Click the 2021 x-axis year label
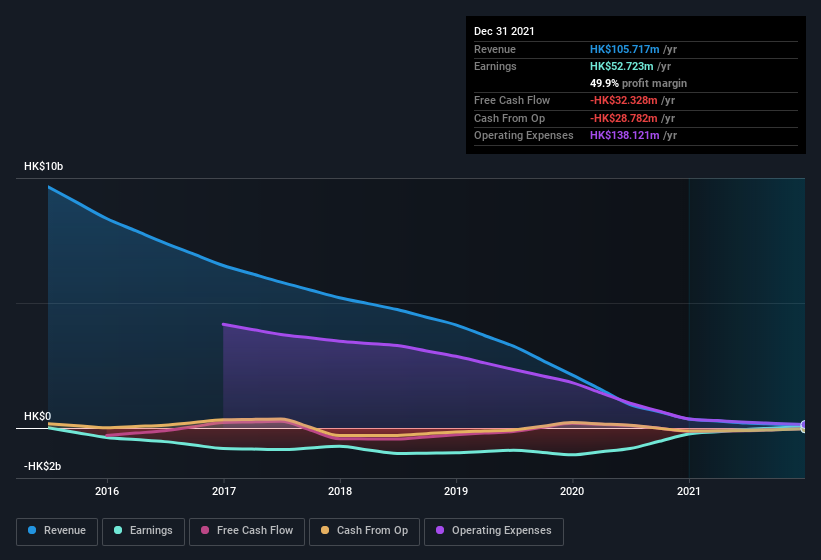821x560 pixels. [x=689, y=491]
